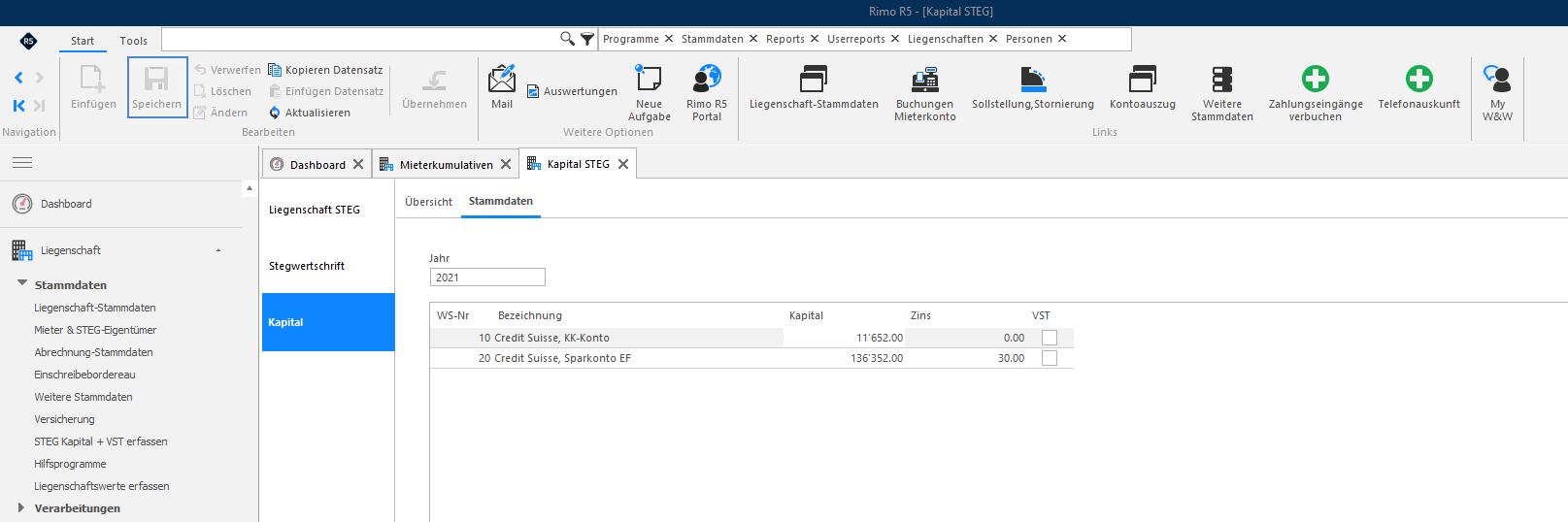Navigate back with left arrow
This screenshot has height=522, width=1568.
18,78
